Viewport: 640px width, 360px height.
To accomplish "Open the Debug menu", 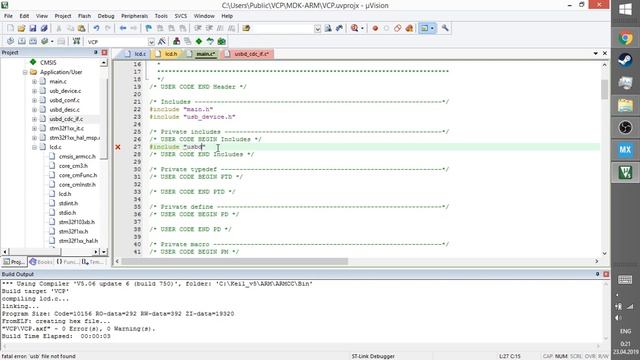I will 106,16.
